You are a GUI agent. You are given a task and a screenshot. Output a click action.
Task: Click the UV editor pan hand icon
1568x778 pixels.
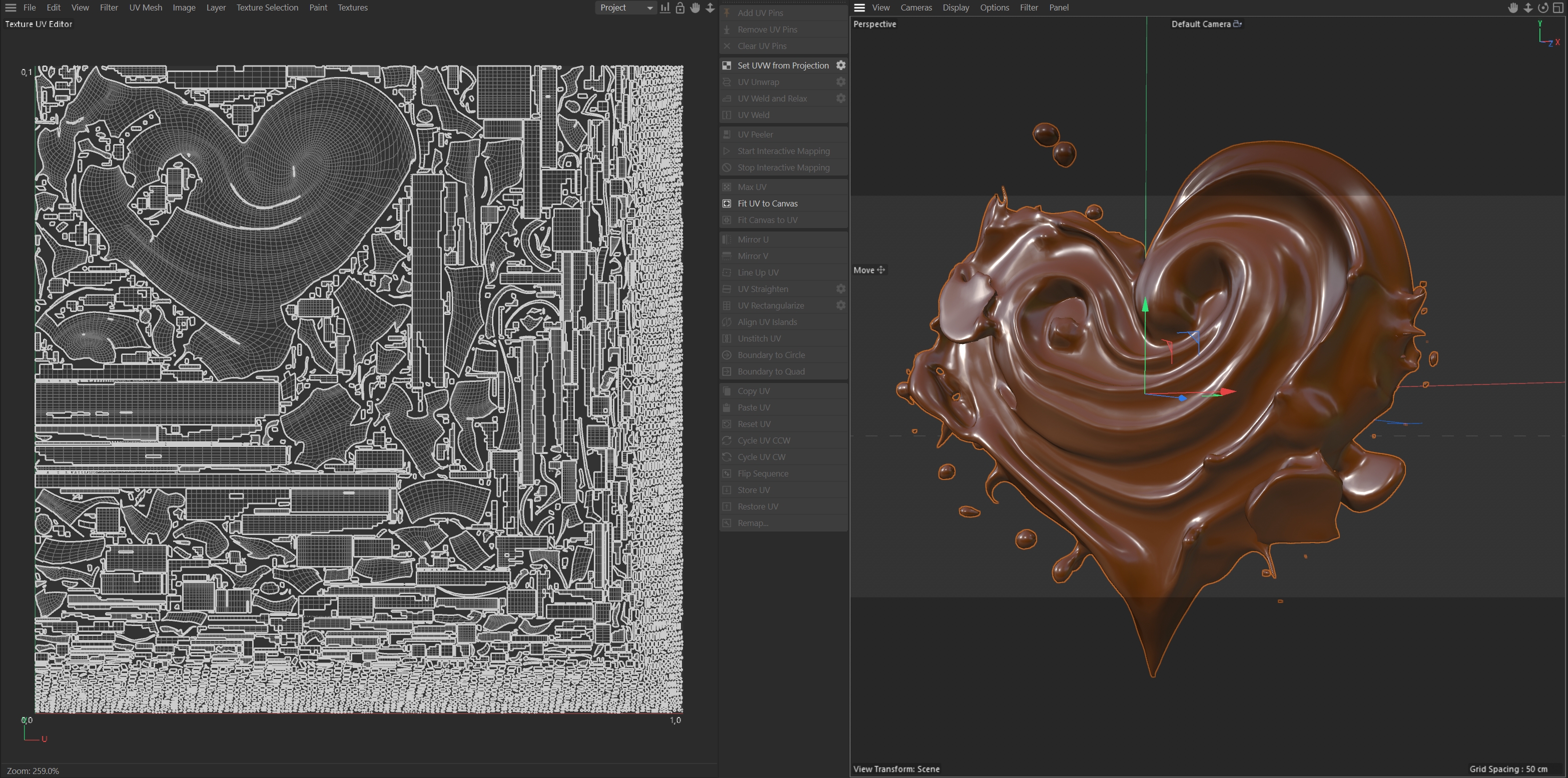point(694,8)
